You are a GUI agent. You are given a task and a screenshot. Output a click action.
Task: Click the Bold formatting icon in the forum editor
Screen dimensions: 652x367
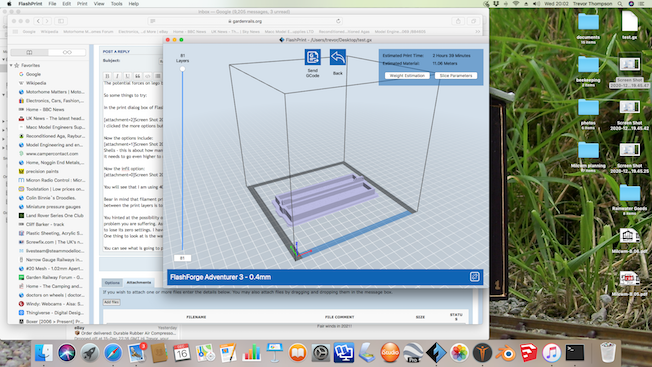point(107,76)
